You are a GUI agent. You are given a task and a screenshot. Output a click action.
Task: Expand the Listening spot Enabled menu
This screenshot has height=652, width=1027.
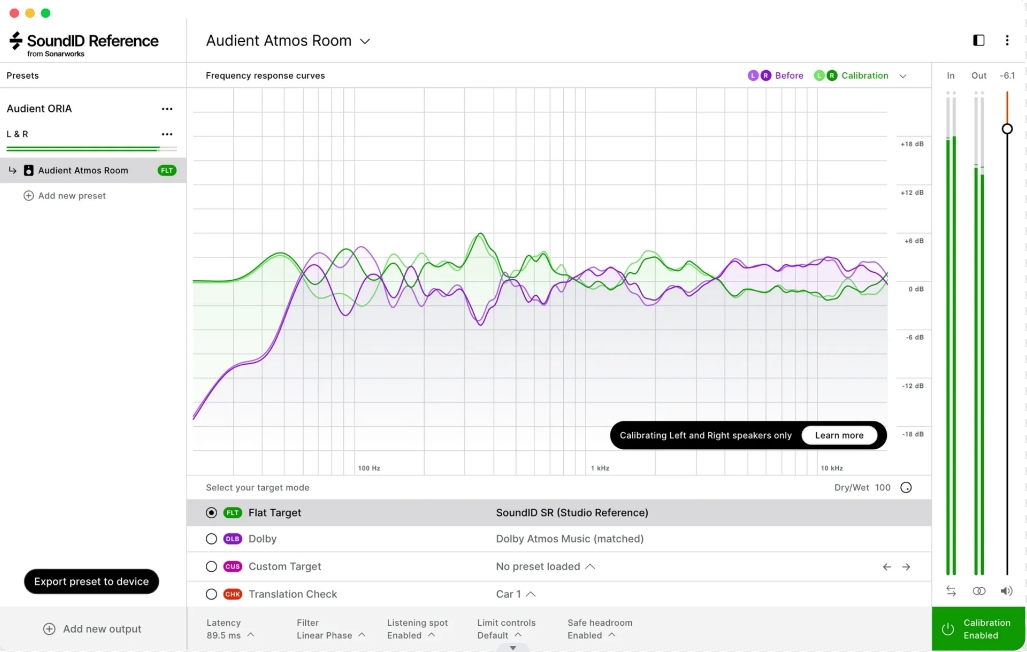coord(417,629)
